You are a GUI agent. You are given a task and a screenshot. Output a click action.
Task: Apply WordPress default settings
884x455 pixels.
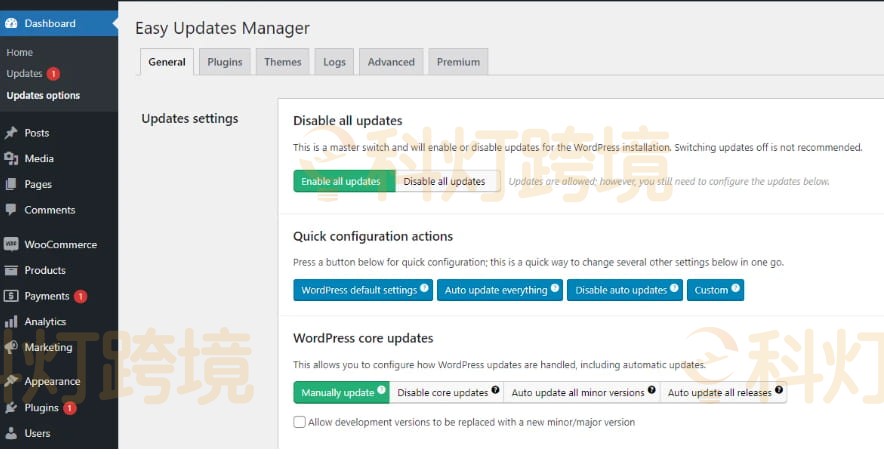pos(363,290)
